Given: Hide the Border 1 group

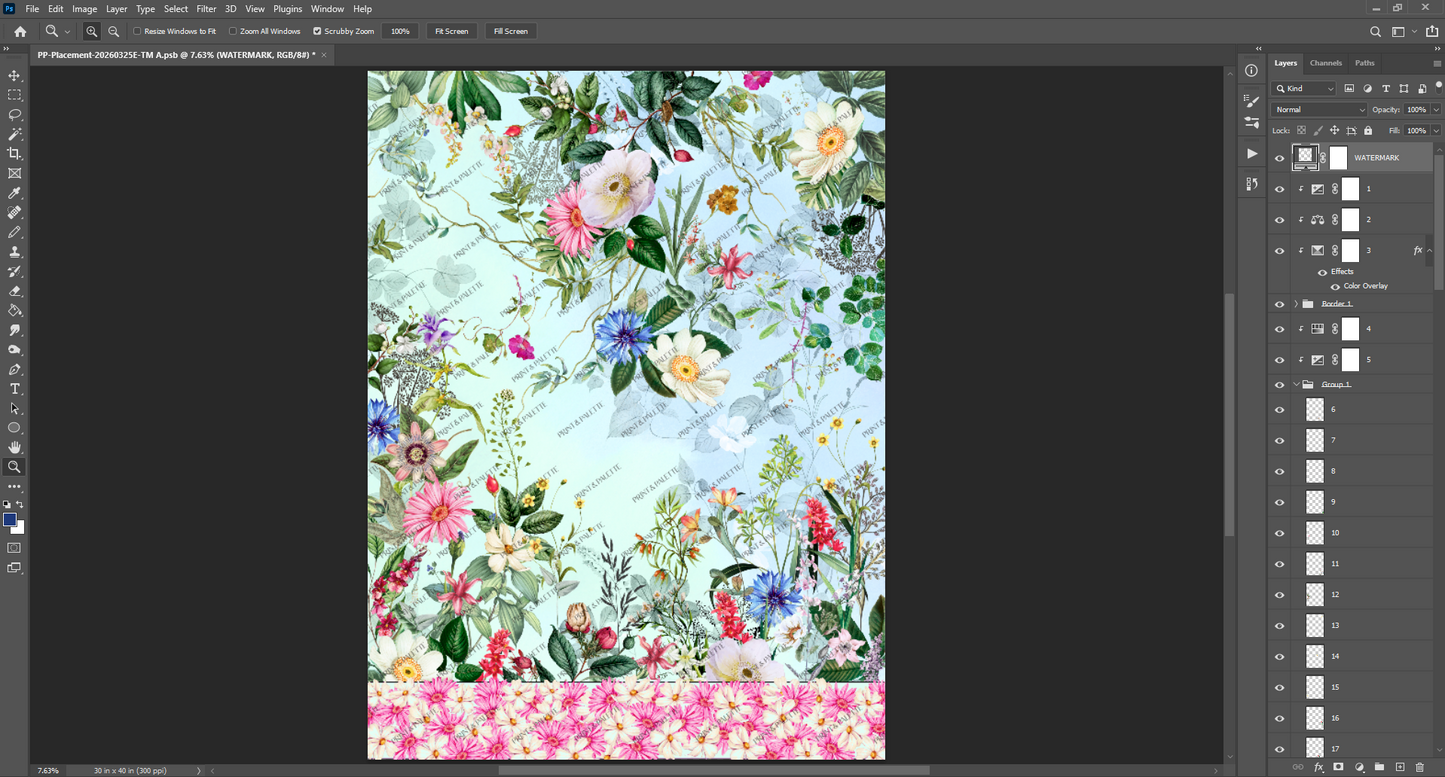Looking at the screenshot, I should tap(1279, 304).
